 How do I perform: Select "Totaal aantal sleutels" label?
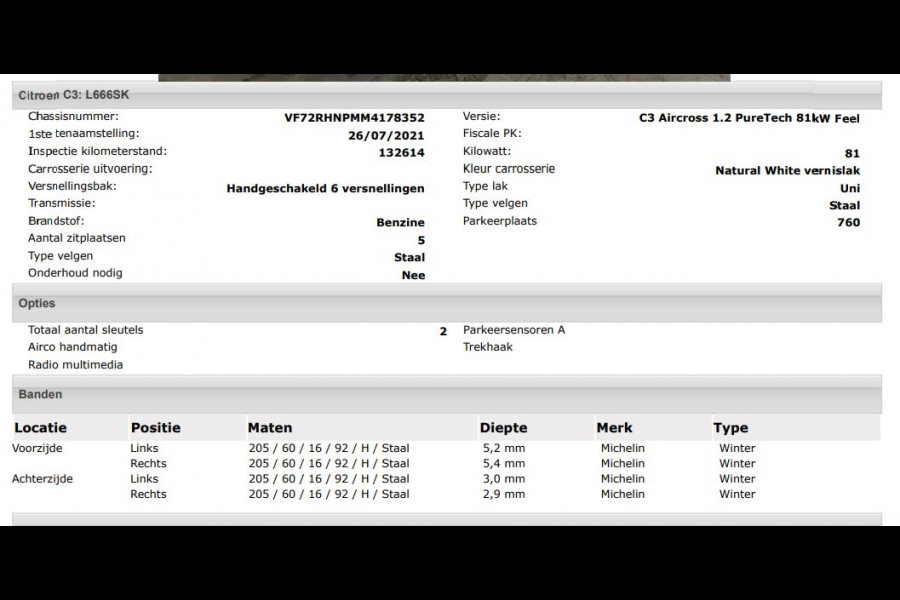(x=86, y=330)
